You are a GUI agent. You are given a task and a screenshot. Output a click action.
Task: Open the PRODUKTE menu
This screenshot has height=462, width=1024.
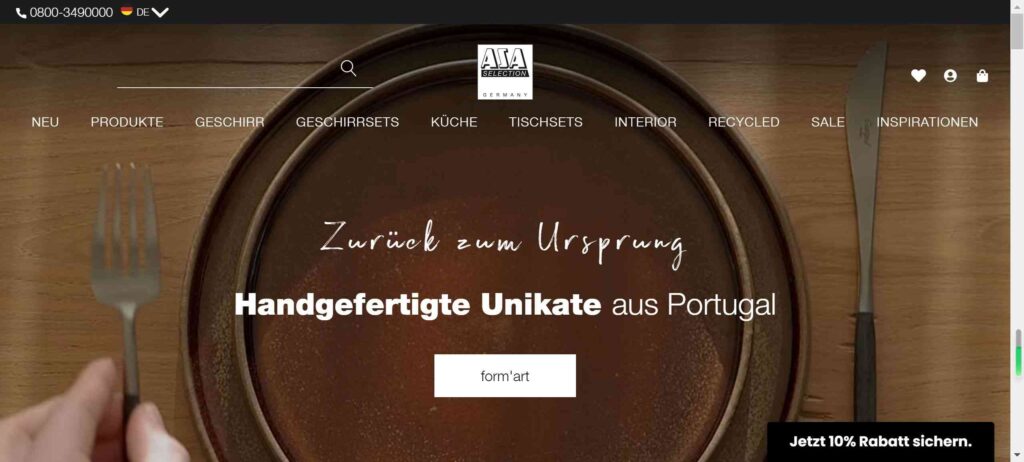[127, 122]
